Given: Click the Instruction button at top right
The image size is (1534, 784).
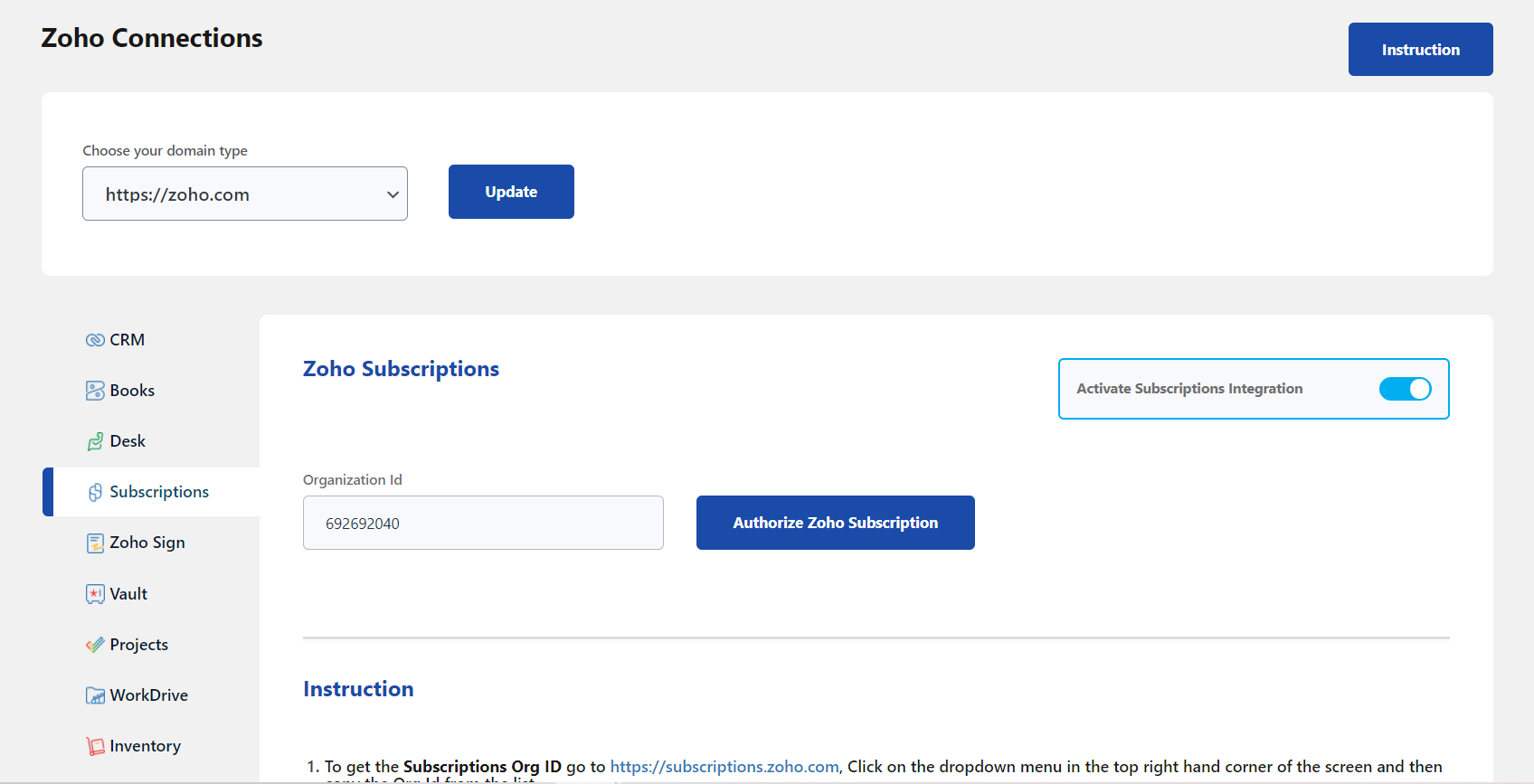Looking at the screenshot, I should [1420, 50].
